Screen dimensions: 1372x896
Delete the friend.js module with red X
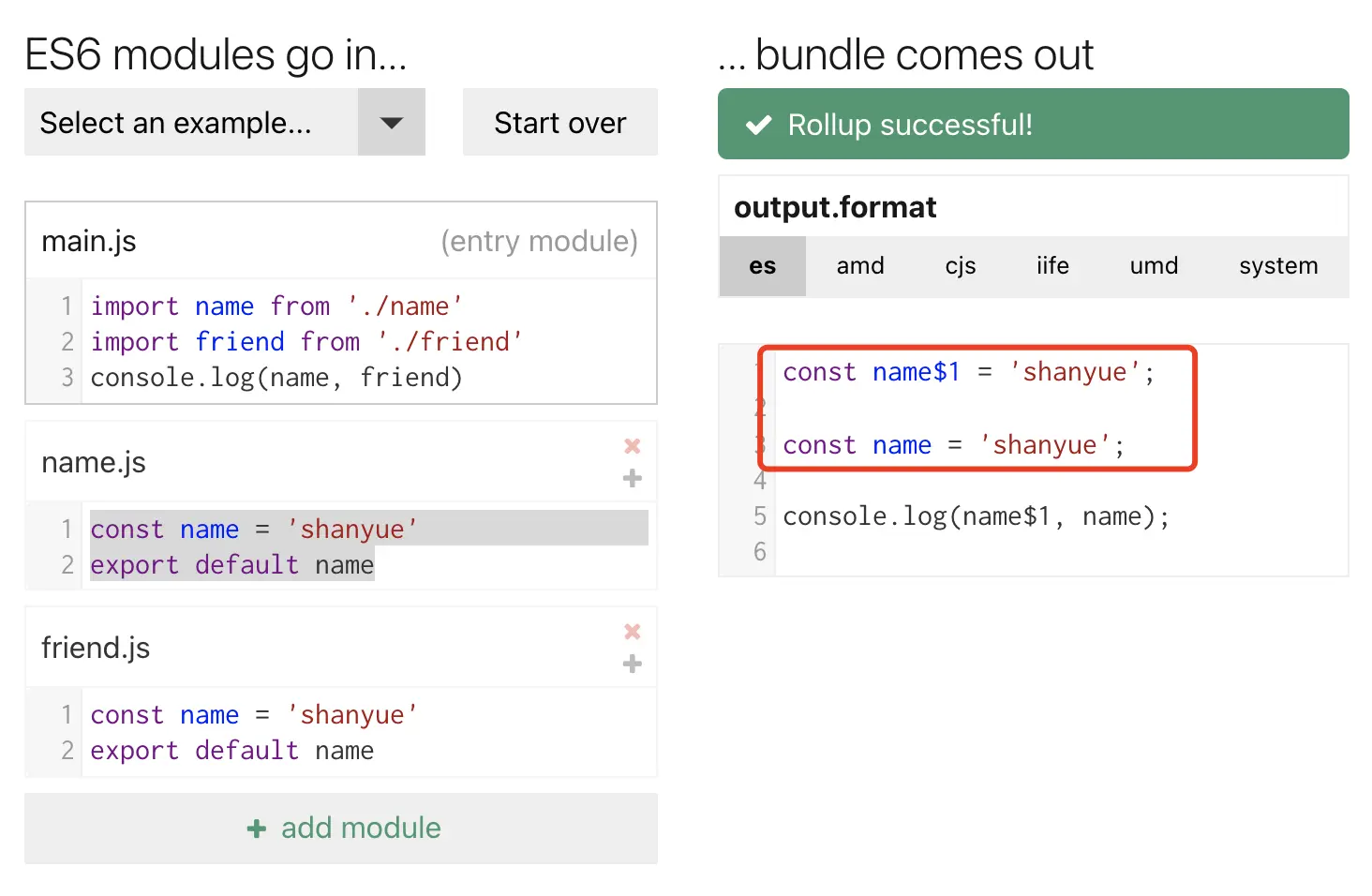[x=633, y=632]
